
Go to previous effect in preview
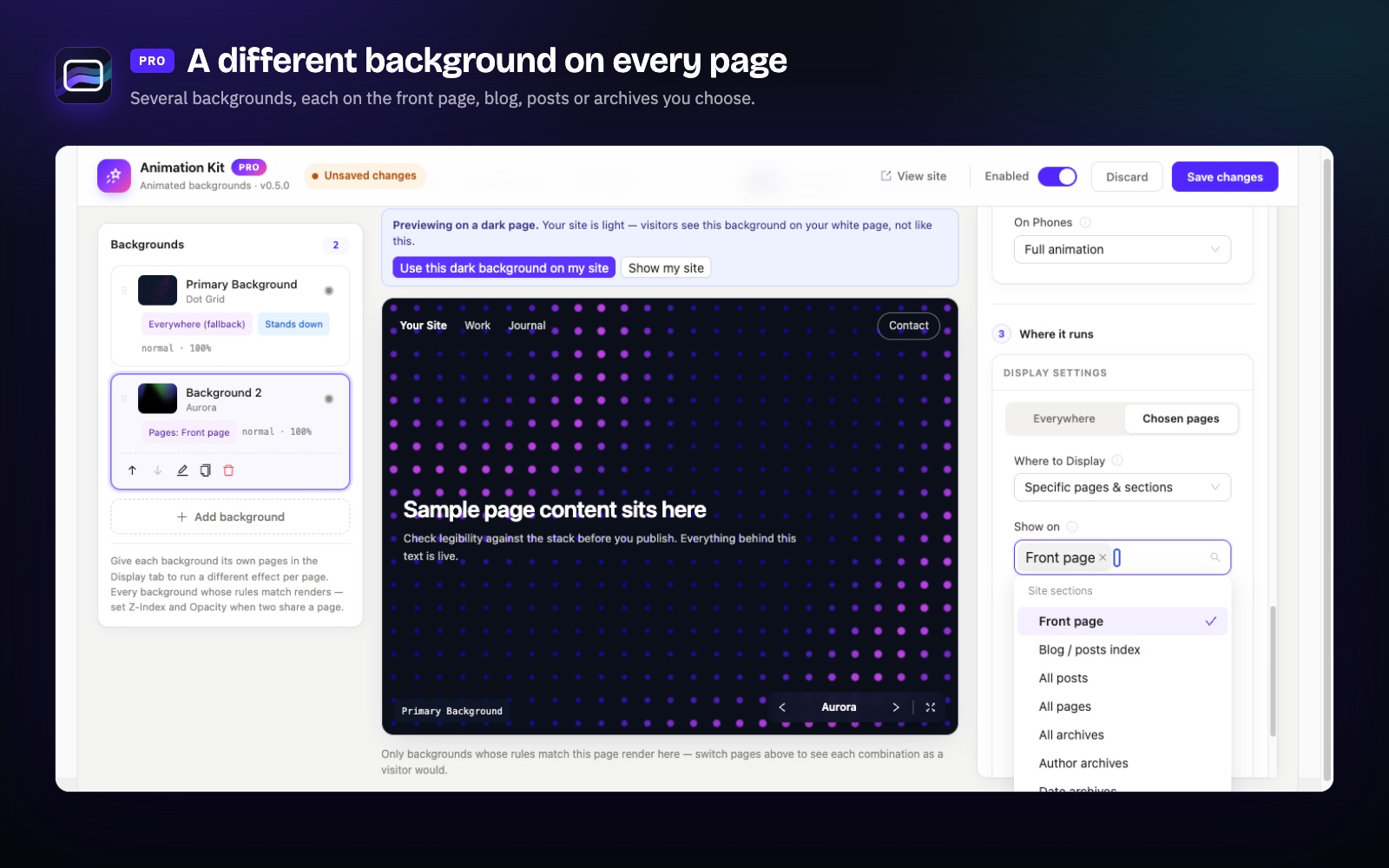782,707
